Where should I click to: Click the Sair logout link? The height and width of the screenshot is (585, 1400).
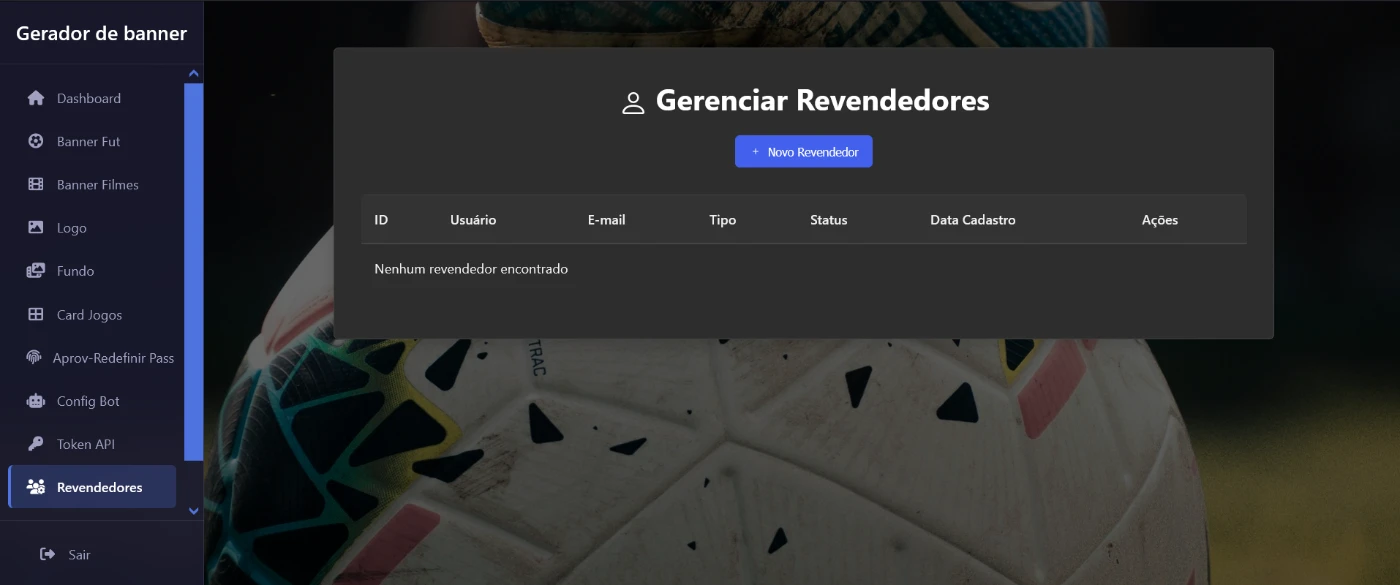(79, 555)
